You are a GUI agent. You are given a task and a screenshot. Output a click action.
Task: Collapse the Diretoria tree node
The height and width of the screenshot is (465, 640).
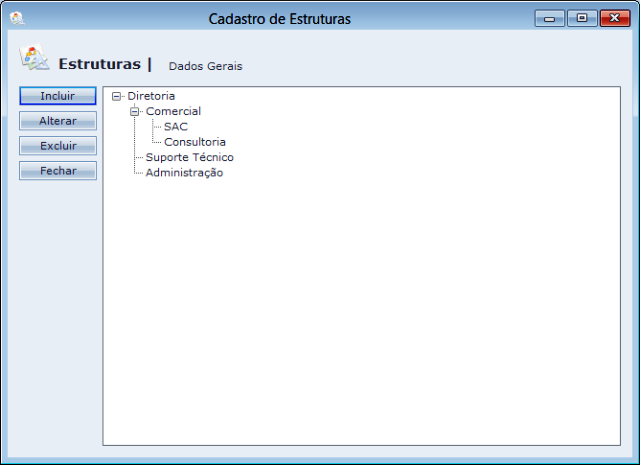click(x=116, y=96)
